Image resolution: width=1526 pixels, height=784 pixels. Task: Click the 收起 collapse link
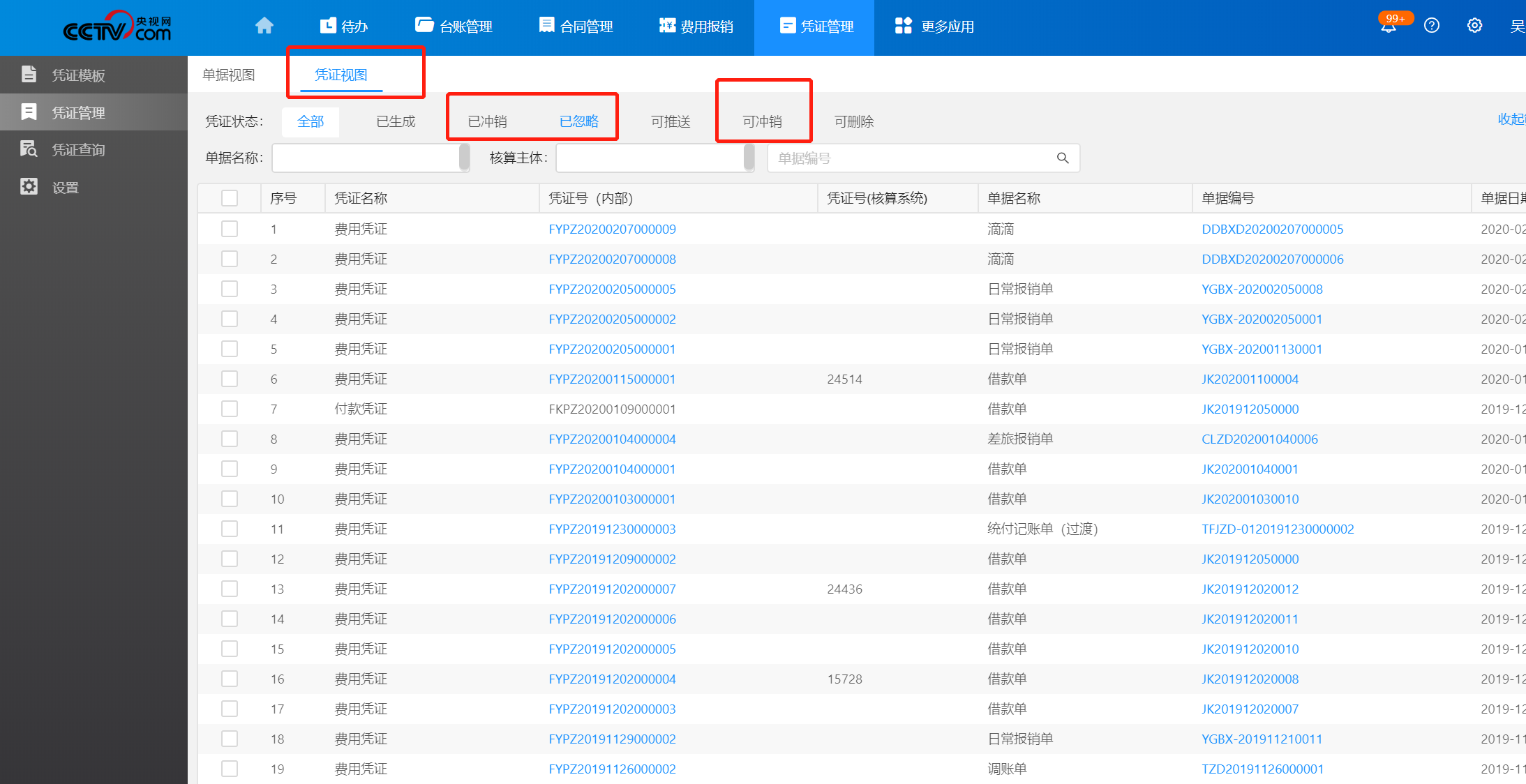tap(1511, 119)
